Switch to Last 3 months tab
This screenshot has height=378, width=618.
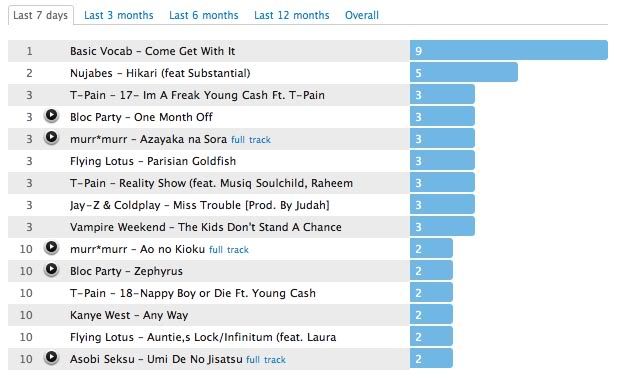pyautogui.click(x=119, y=15)
